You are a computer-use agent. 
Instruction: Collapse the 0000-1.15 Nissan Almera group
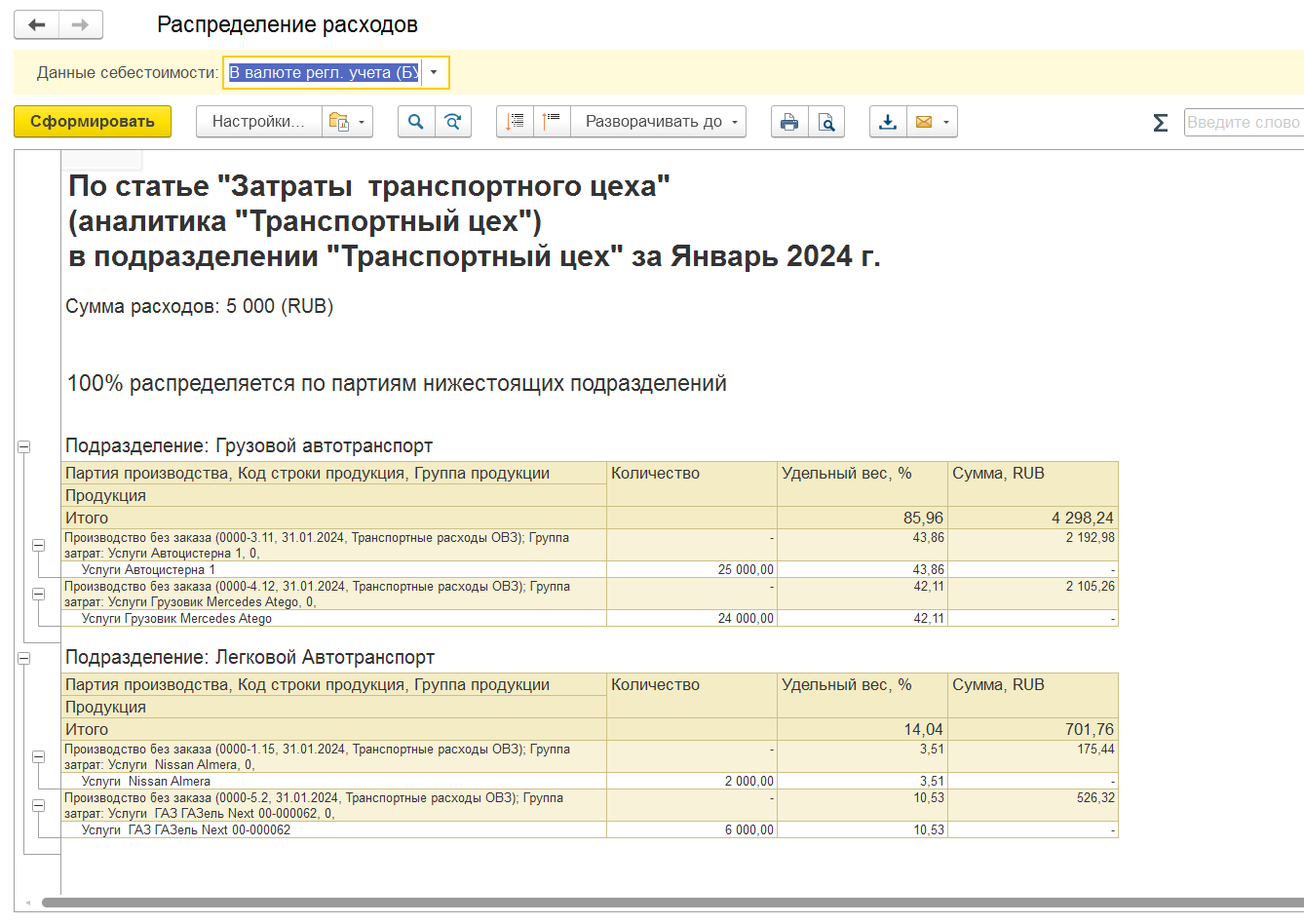(39, 756)
